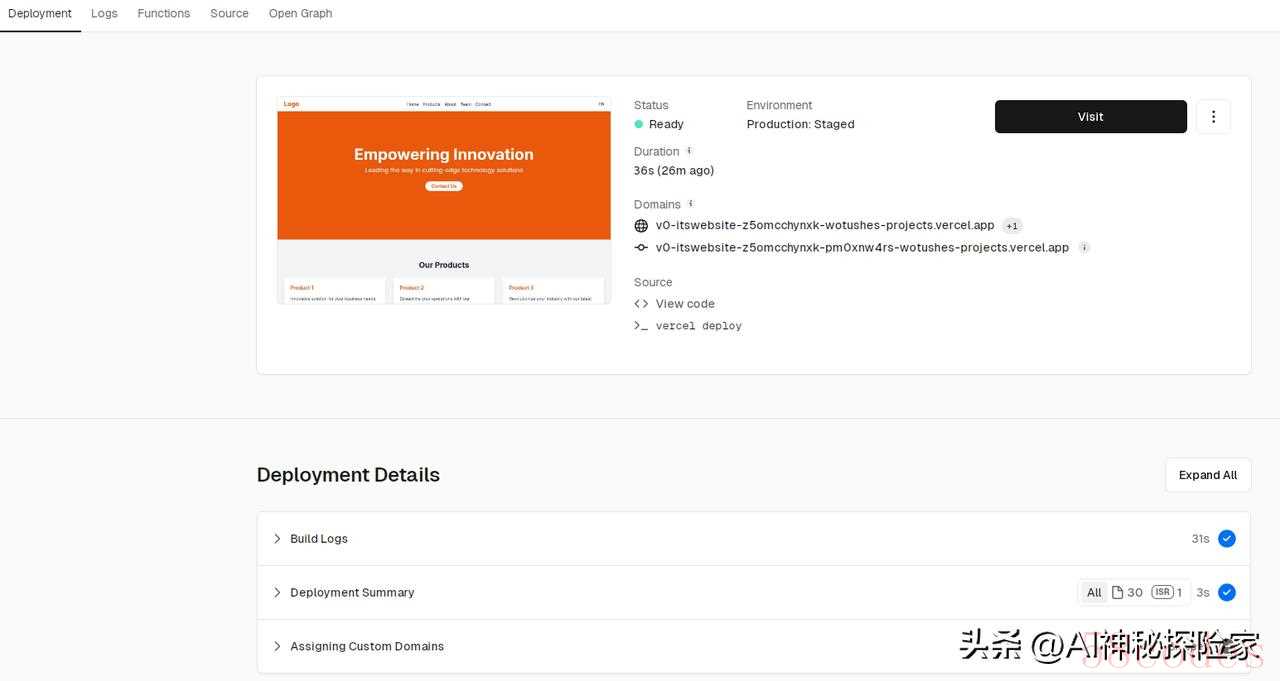Open v0-itswebsite-z5omcchynxk-wotushes-projects.vercel.app domain link
This screenshot has width=1280, height=681.
(825, 226)
